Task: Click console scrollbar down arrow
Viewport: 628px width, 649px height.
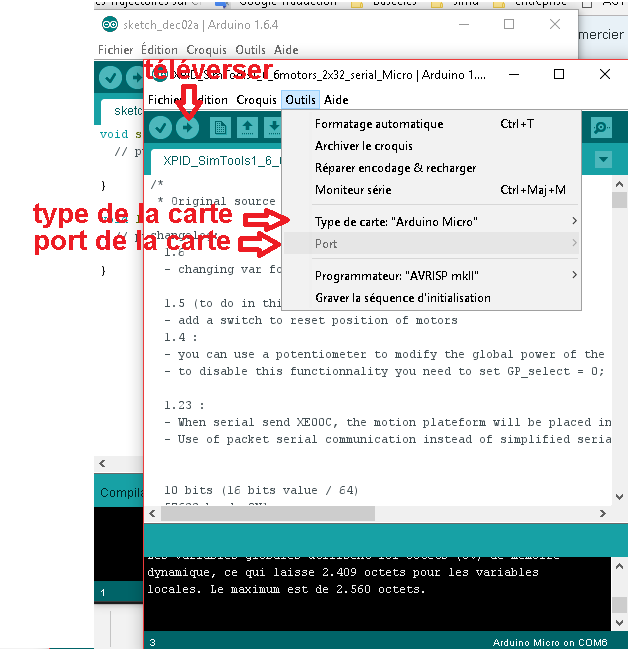Action: (x=619, y=623)
